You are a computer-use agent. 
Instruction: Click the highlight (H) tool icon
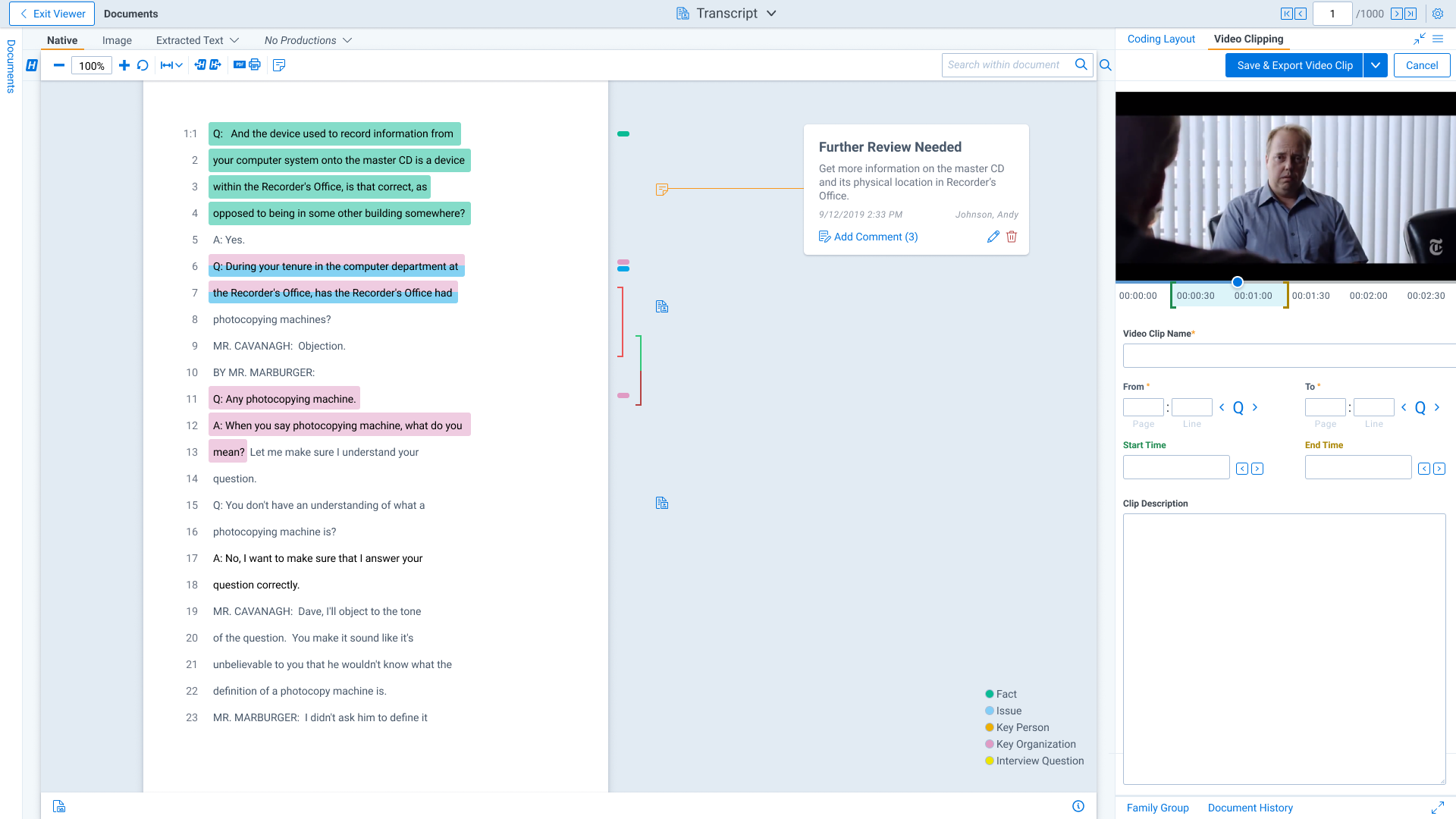pos(32,65)
